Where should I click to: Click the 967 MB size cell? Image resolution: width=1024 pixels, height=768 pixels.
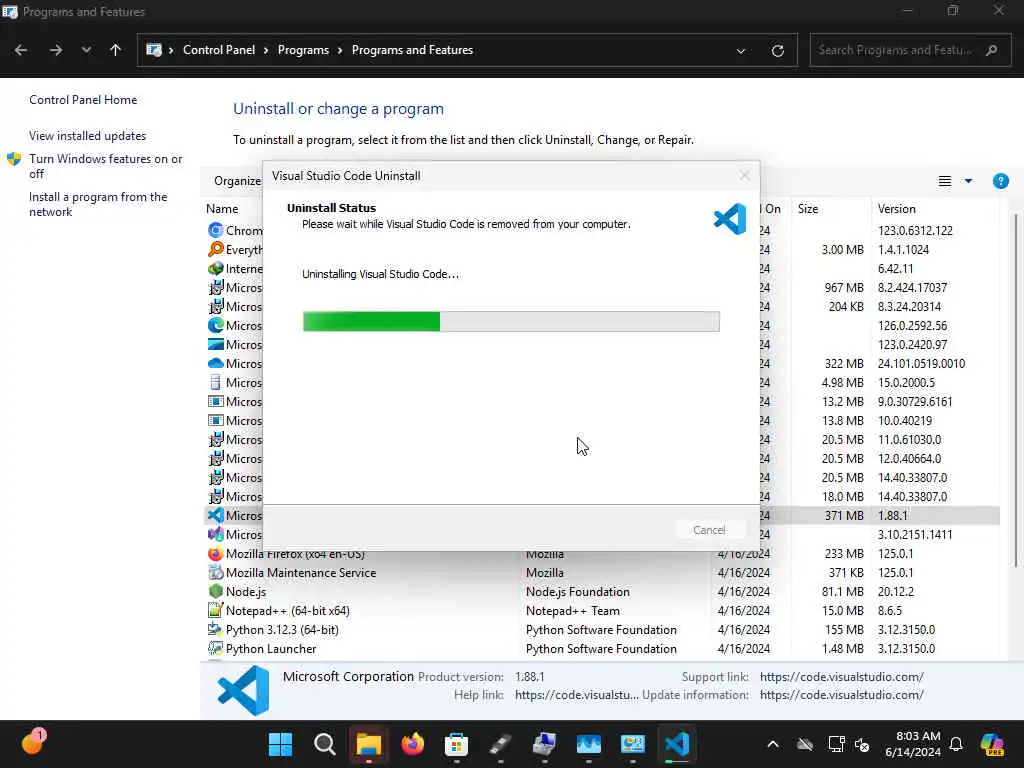(x=844, y=287)
